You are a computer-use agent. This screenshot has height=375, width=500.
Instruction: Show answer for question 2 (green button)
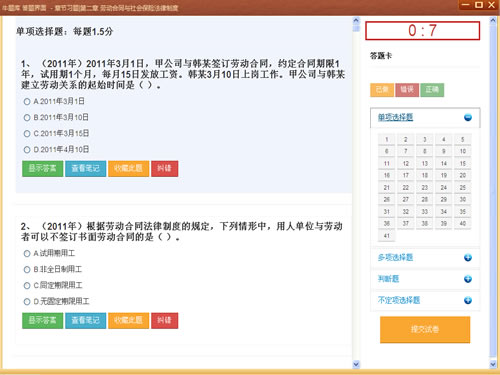pos(42,320)
